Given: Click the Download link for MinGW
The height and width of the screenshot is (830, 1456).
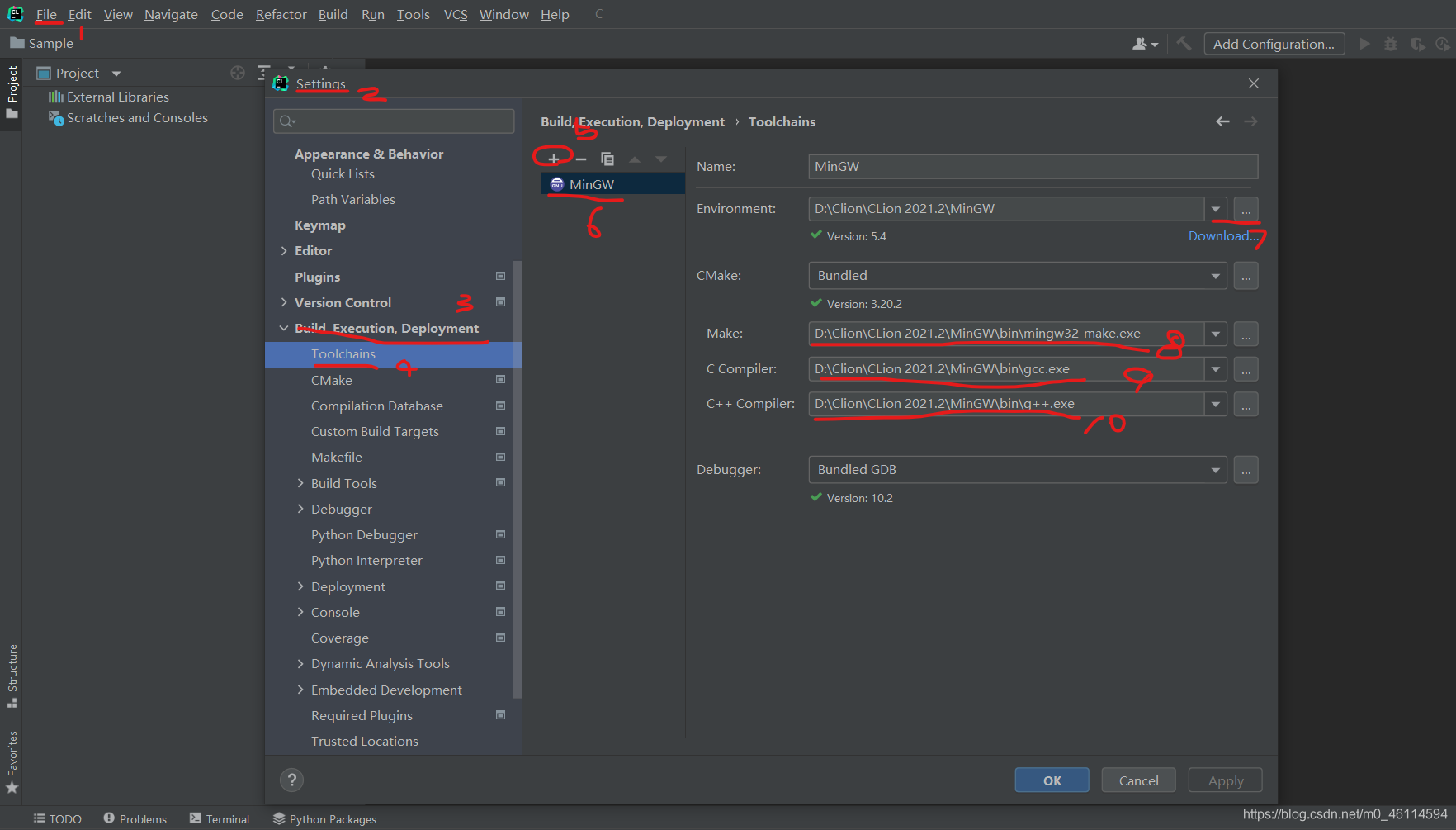Looking at the screenshot, I should pyautogui.click(x=1223, y=235).
